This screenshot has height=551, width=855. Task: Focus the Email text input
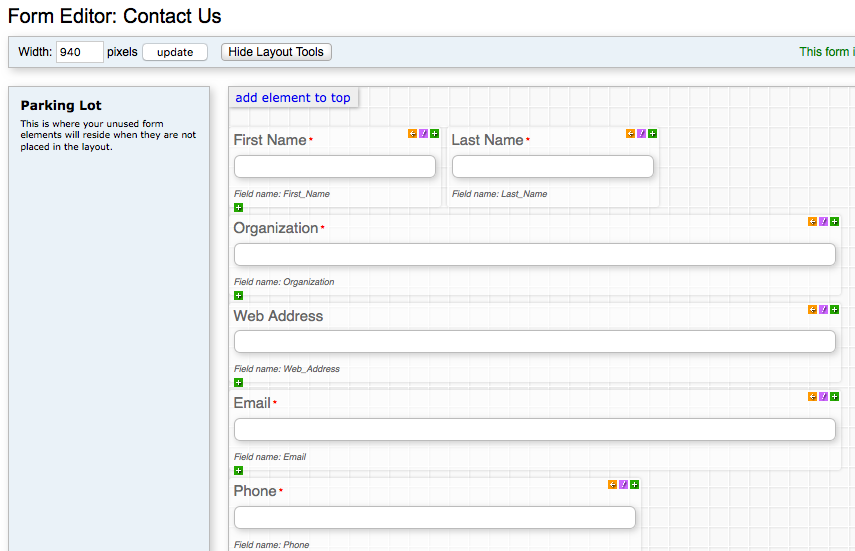coord(534,430)
